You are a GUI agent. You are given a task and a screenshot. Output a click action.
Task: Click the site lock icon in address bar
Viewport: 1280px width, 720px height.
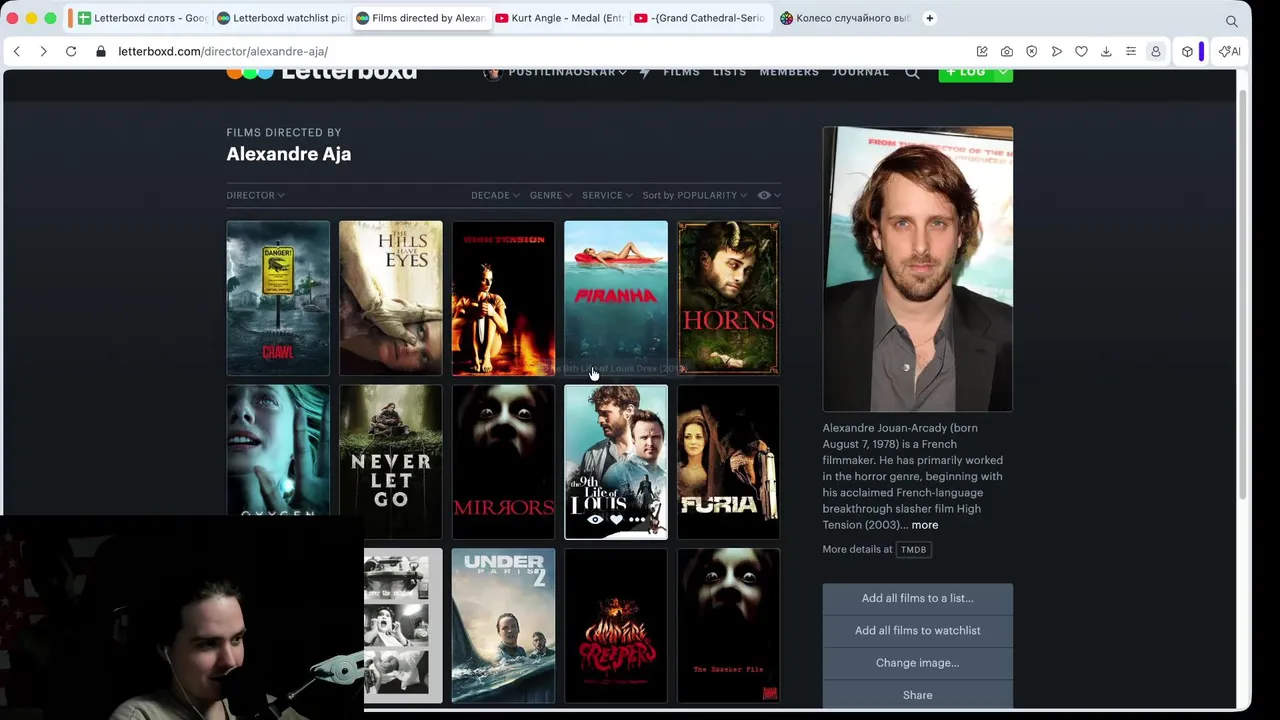101,51
